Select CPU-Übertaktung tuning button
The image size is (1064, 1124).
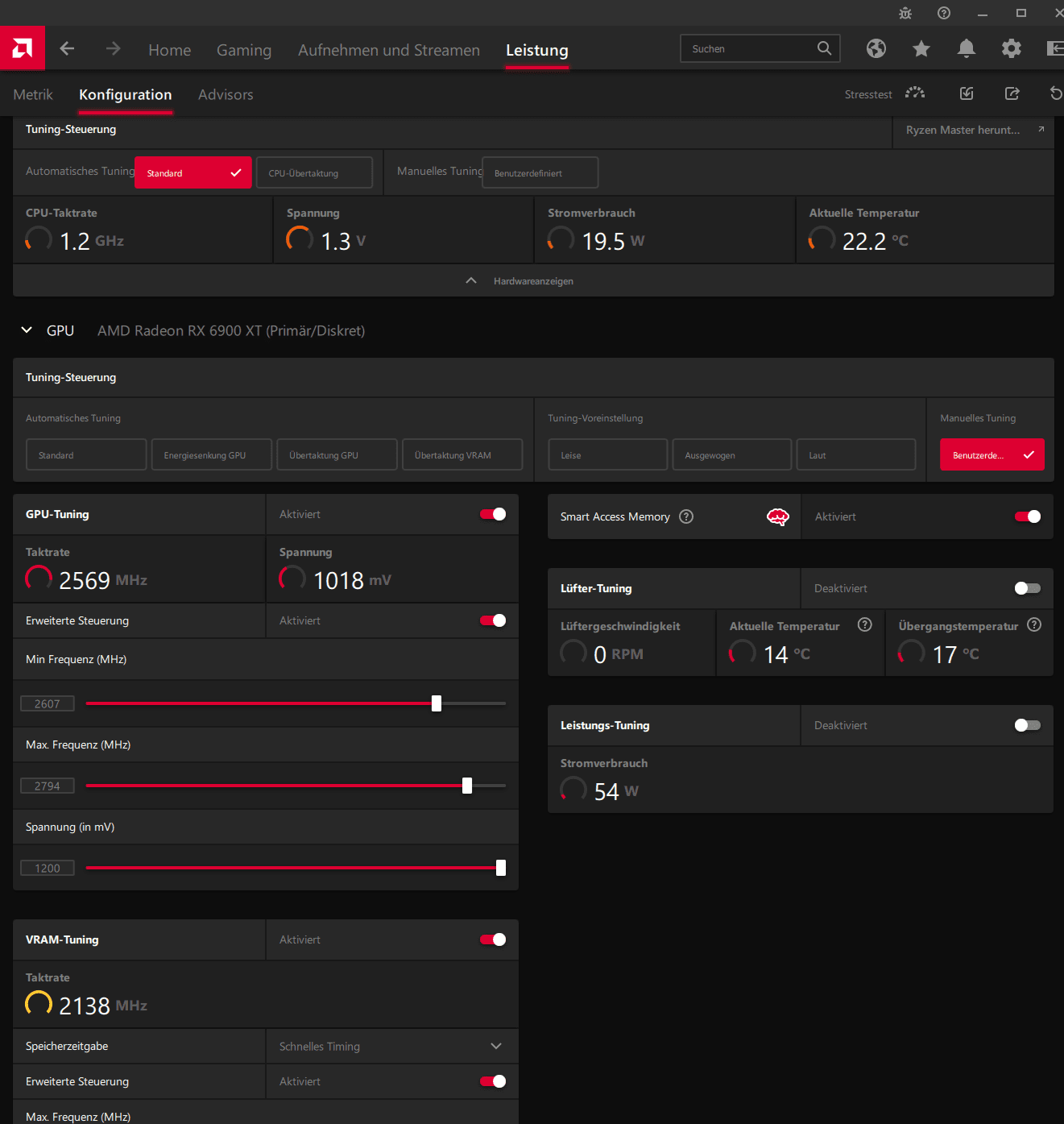point(314,172)
